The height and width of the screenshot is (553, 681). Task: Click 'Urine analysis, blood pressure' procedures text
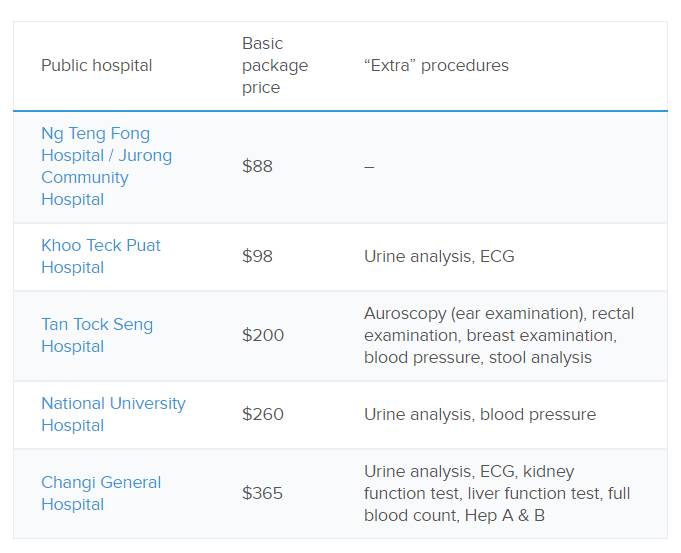pos(479,415)
